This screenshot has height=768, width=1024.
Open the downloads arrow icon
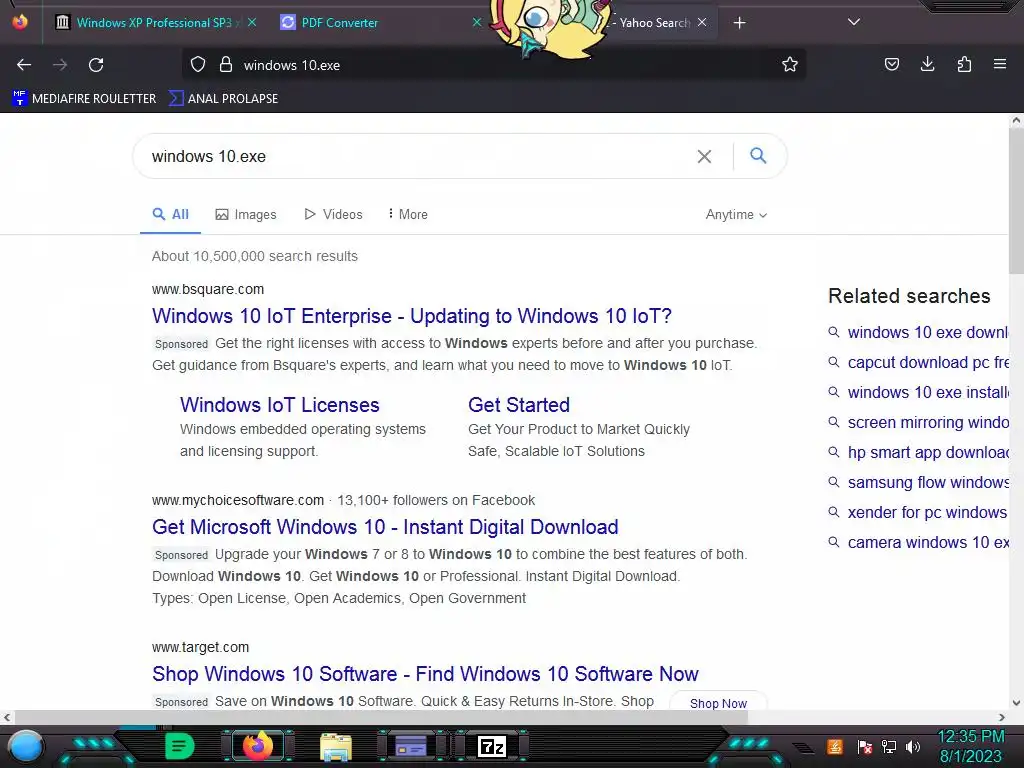pos(927,64)
